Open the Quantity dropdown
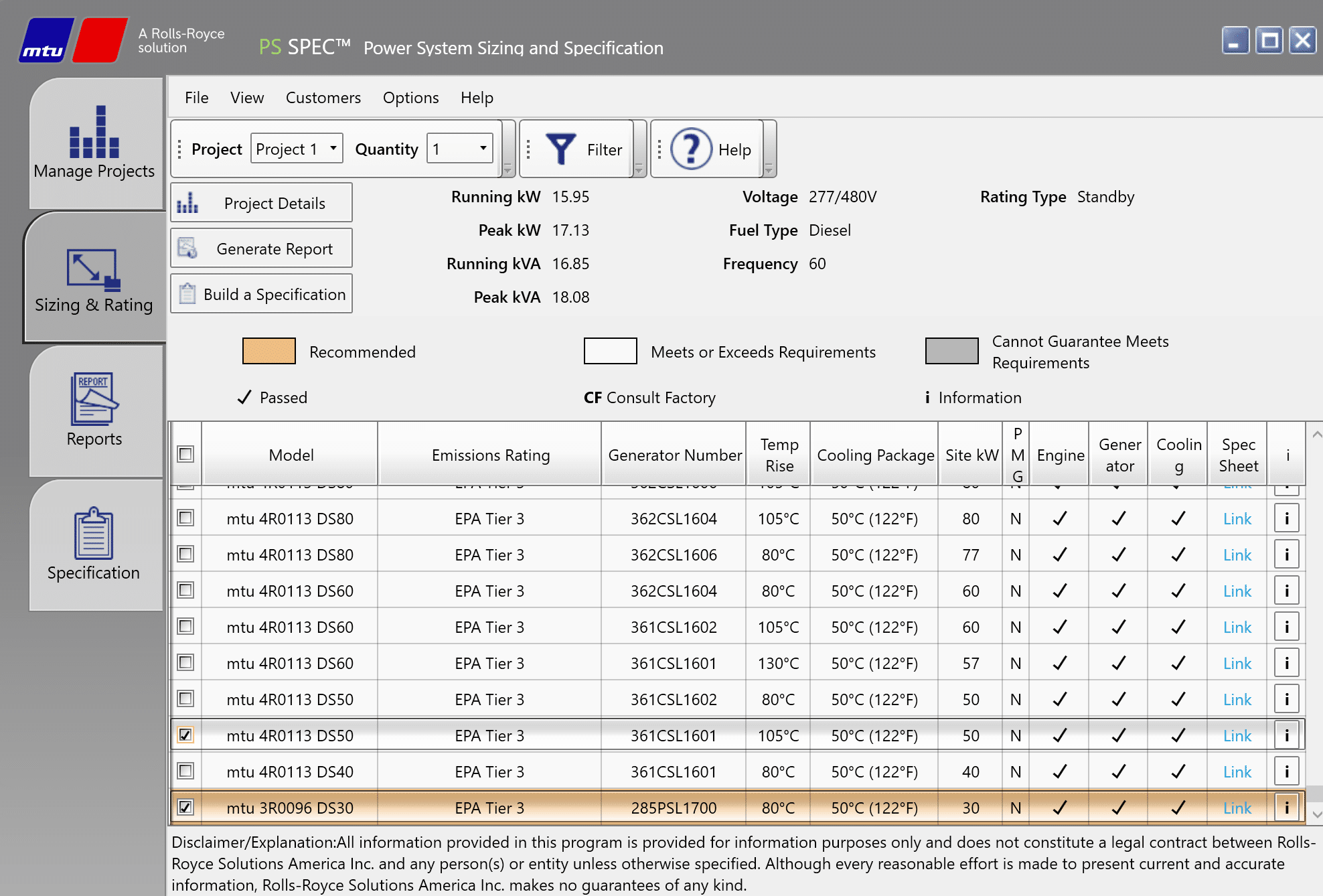 tap(460, 149)
